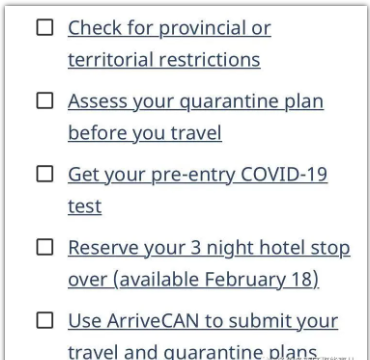370x360 pixels.
Task: Open 'Get your pre-entry COVID-19' link
Action: [x=198, y=175]
